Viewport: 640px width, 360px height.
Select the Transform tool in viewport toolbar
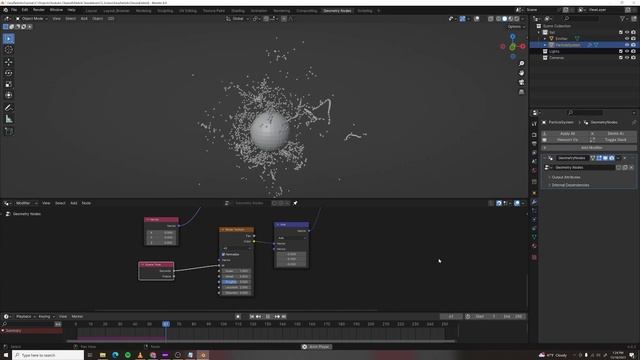pos(9,95)
